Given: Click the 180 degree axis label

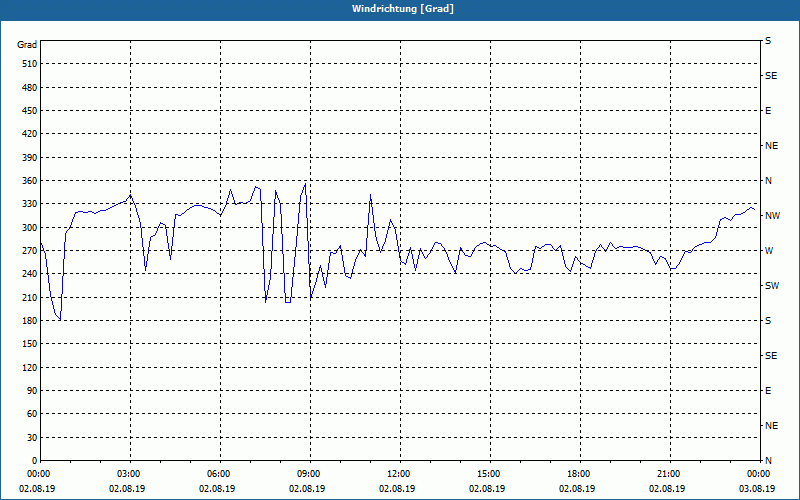Looking at the screenshot, I should tap(30, 321).
